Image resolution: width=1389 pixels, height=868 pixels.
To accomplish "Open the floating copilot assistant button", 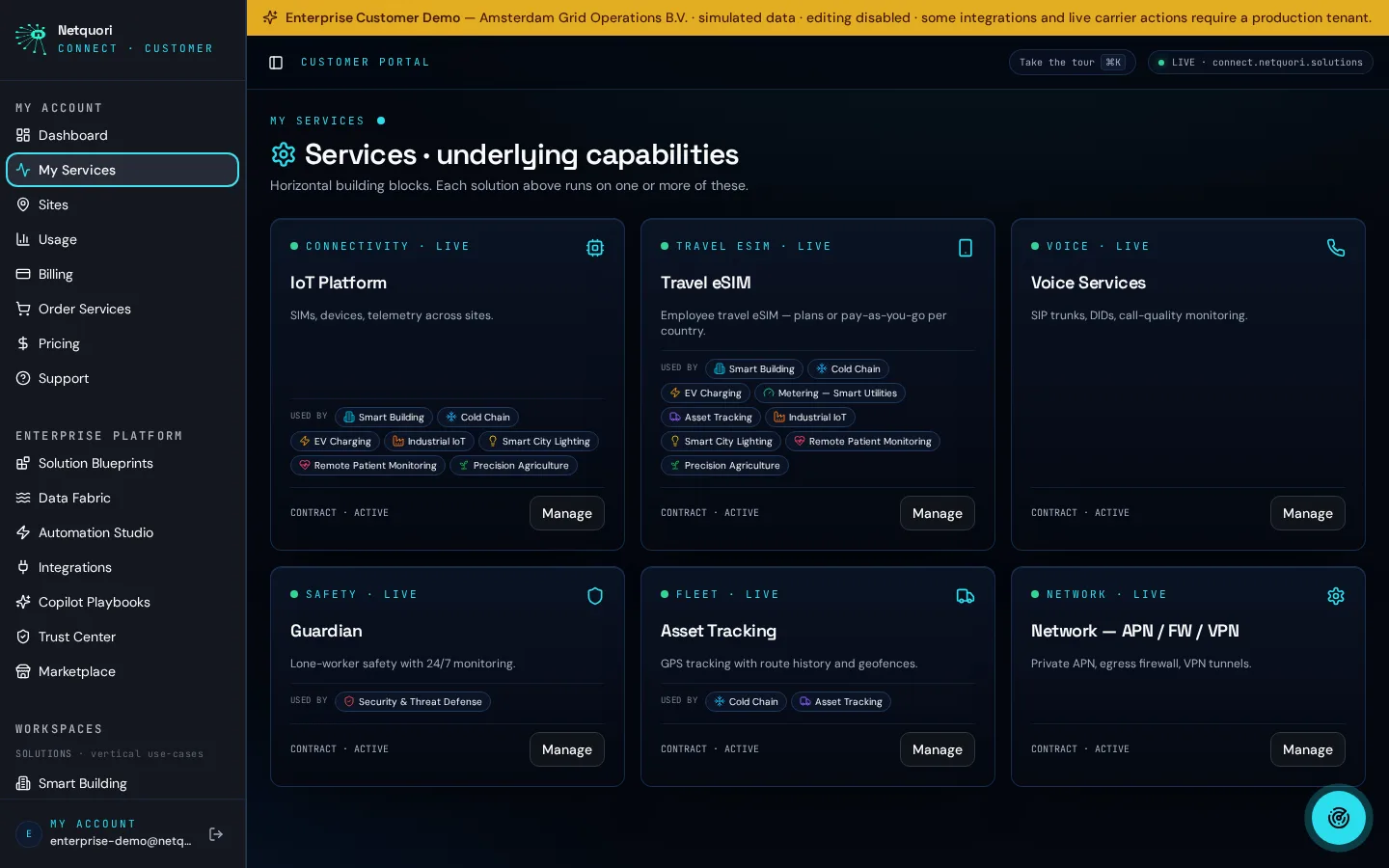I will coord(1339,818).
